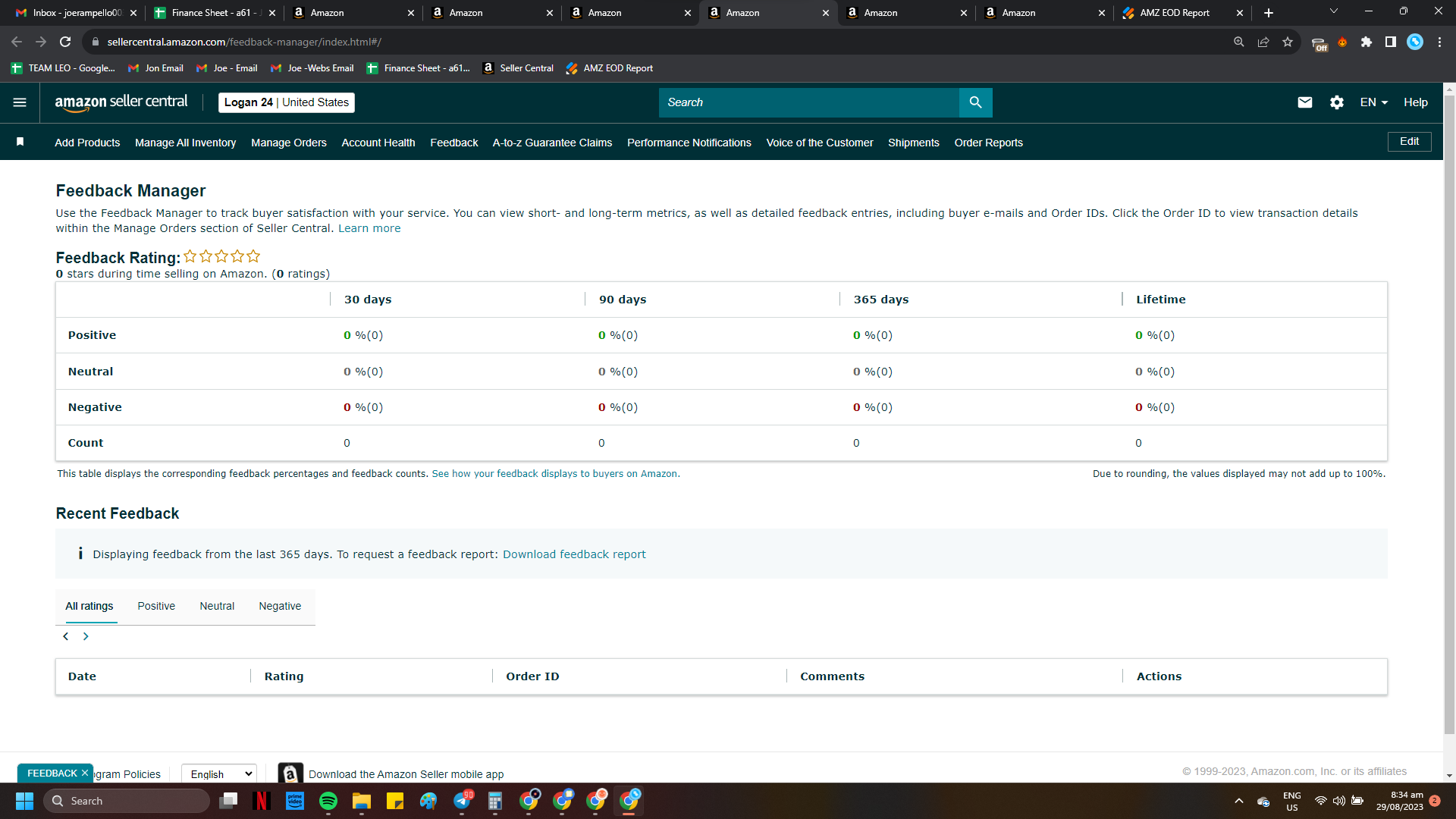This screenshot has height=819, width=1456.
Task: Open Sticky Notes from the taskbar
Action: point(395,801)
